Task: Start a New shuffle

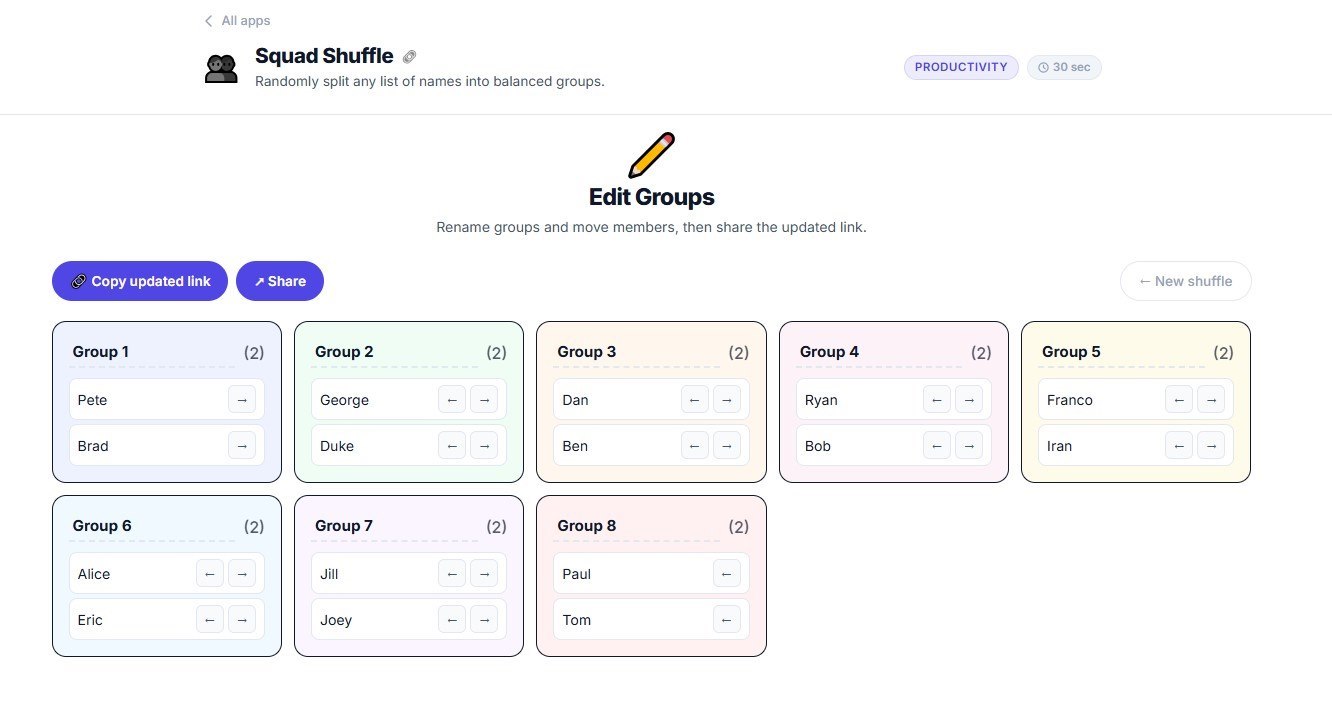Action: (1185, 281)
